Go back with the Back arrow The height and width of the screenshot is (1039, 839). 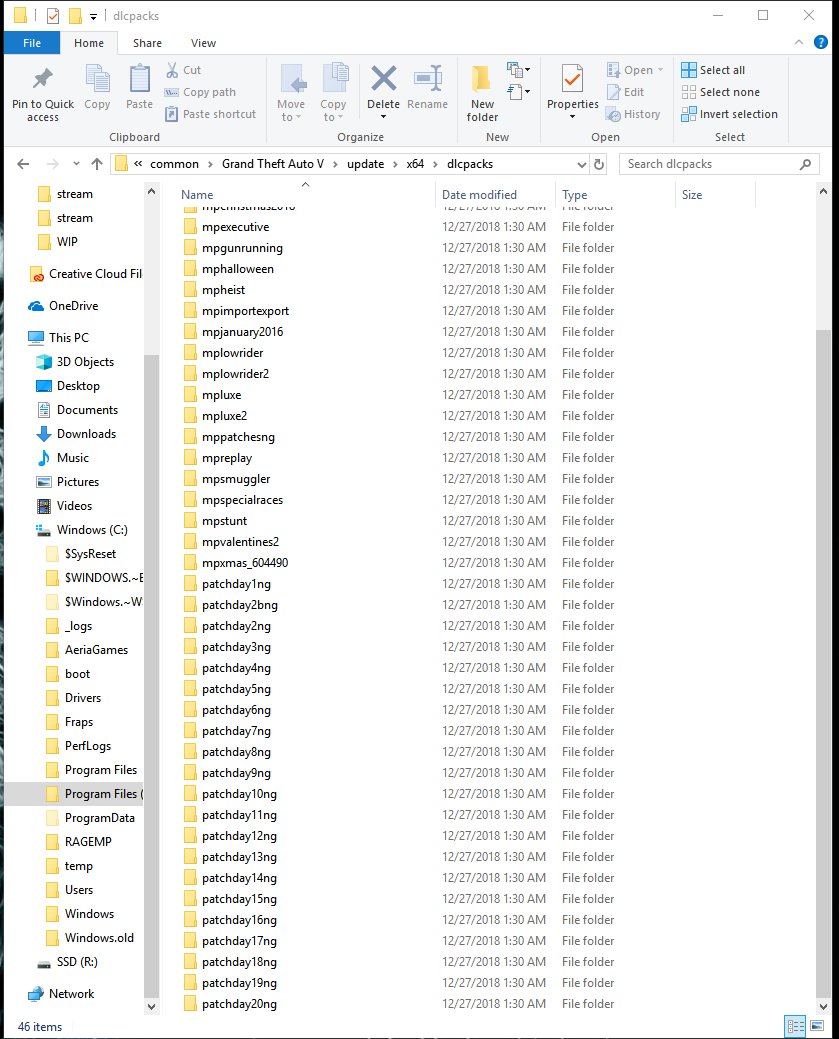click(23, 164)
